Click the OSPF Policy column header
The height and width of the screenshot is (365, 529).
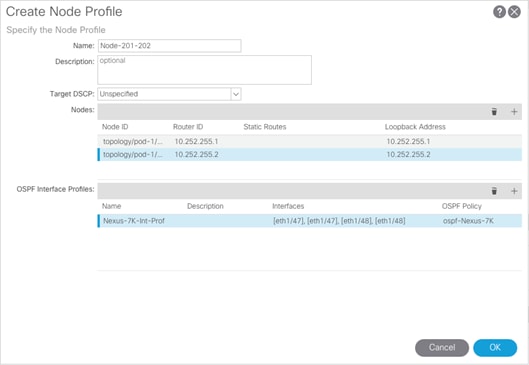[x=462, y=206]
